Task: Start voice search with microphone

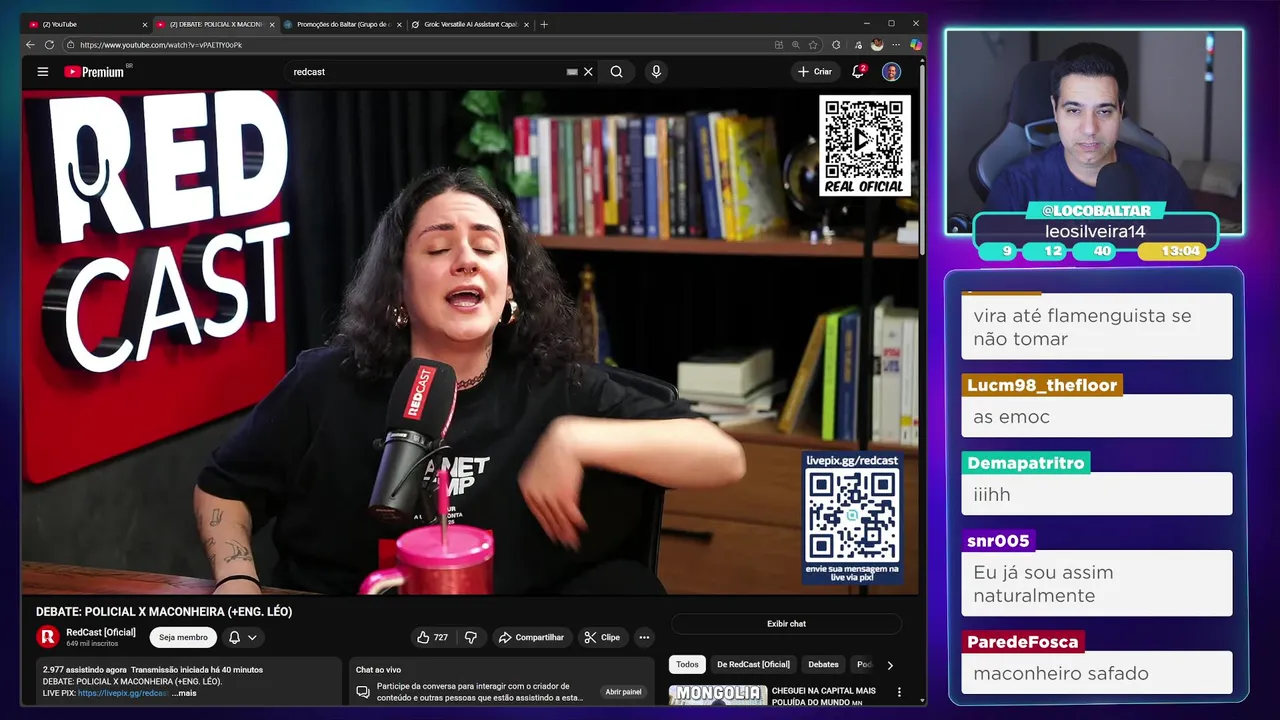Action: tap(656, 72)
